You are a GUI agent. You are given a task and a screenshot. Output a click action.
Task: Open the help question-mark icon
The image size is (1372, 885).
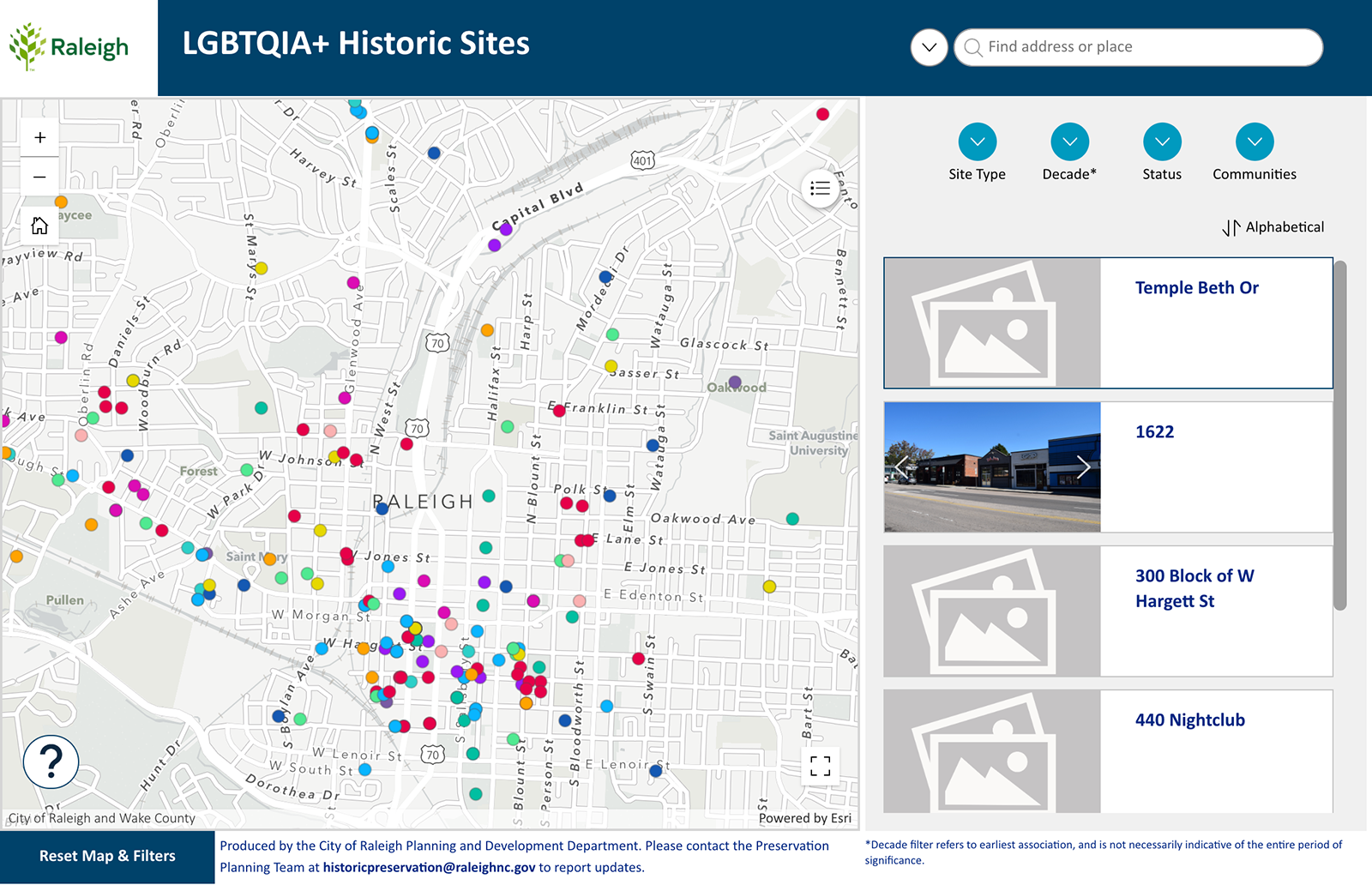click(50, 761)
